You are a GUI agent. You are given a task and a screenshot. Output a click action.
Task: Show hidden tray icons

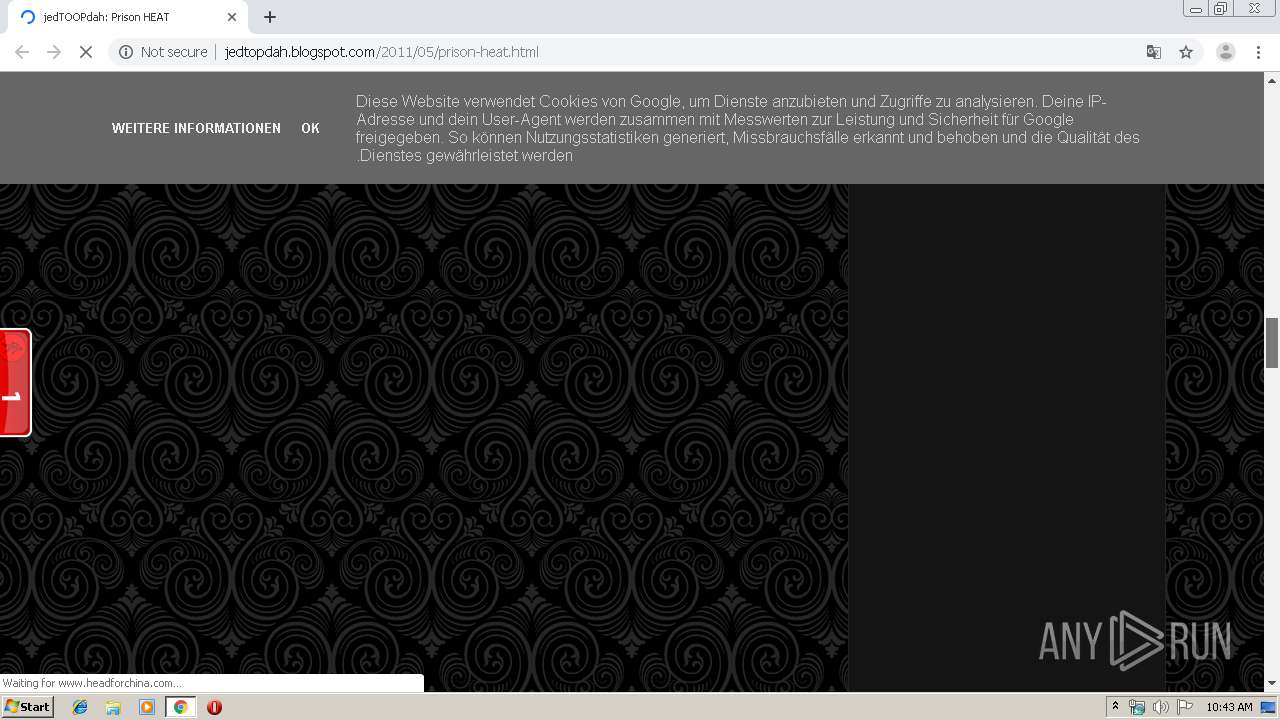click(1115, 707)
